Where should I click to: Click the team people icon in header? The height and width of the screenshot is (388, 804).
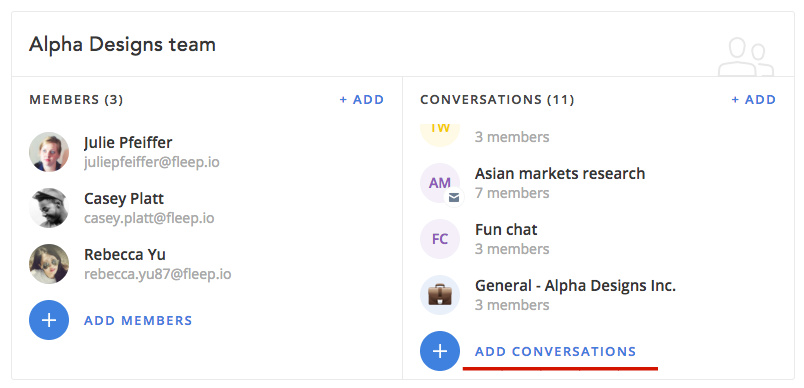click(746, 57)
